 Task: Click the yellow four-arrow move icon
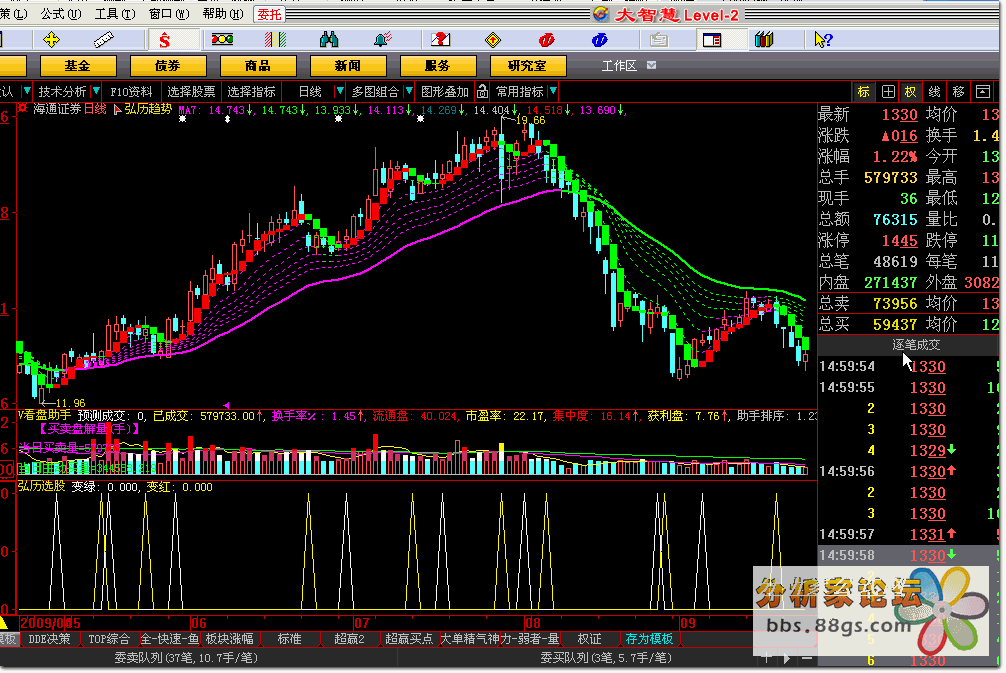coord(51,40)
